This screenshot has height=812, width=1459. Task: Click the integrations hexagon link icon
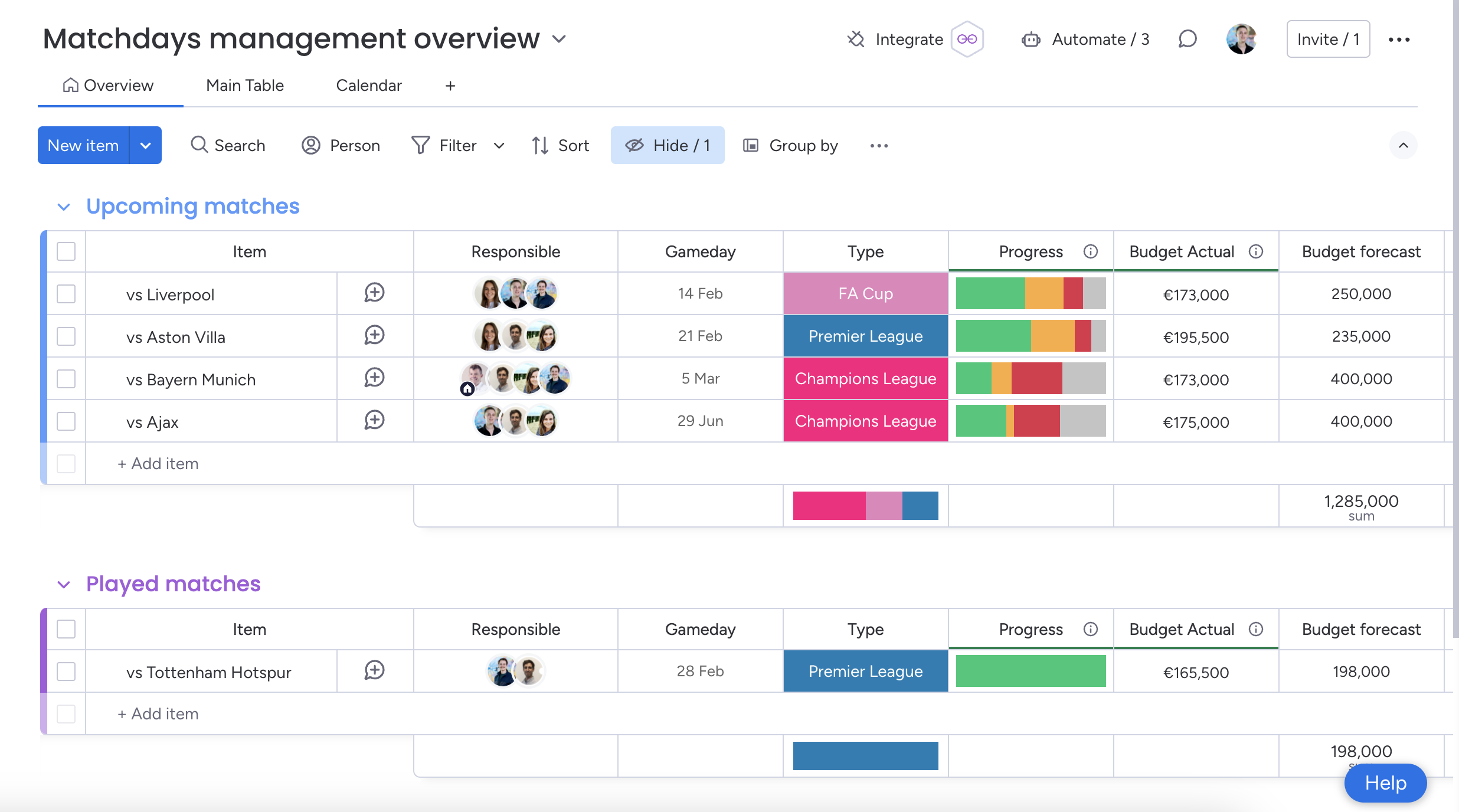click(x=967, y=40)
